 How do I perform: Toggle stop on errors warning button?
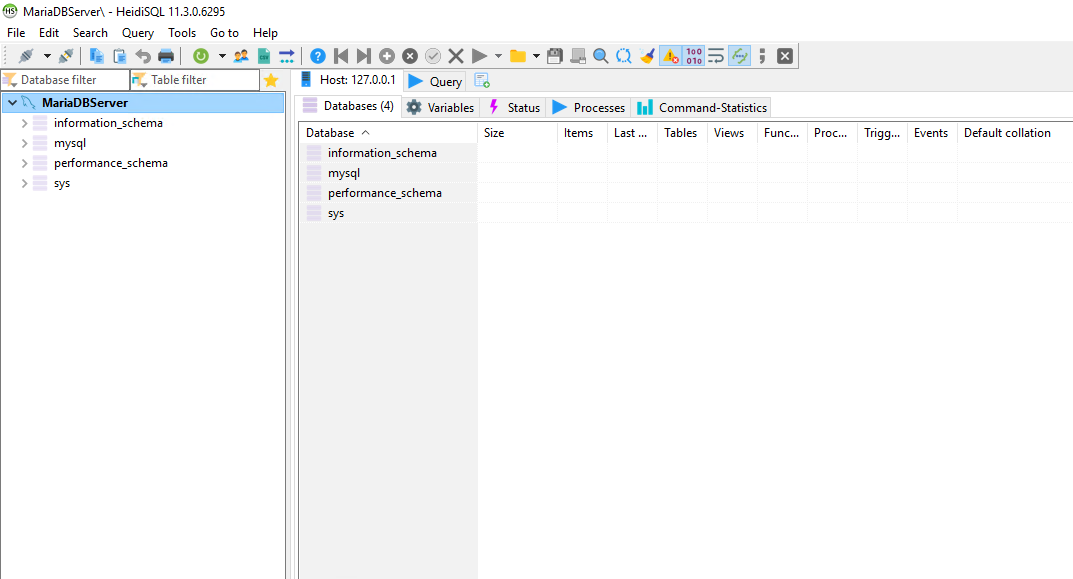pos(671,56)
